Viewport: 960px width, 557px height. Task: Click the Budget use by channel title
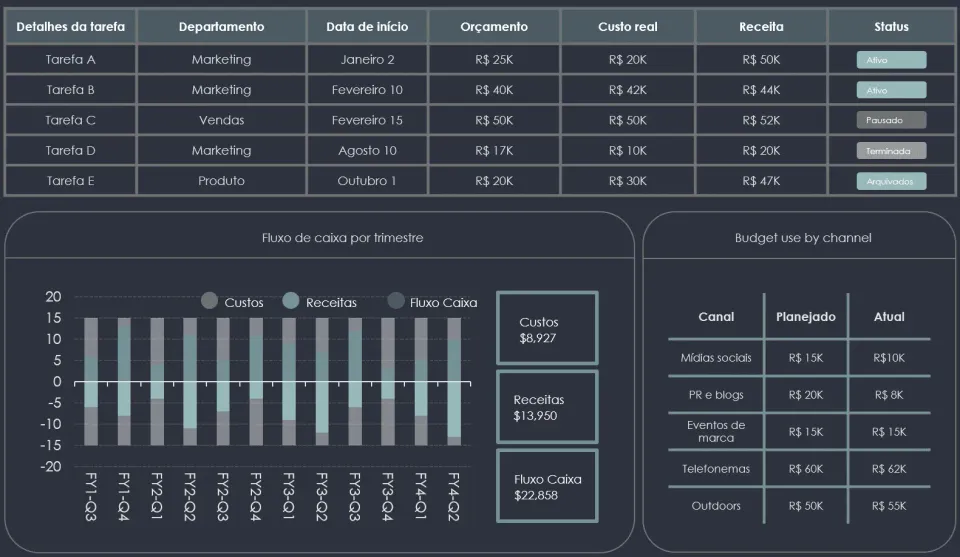803,237
